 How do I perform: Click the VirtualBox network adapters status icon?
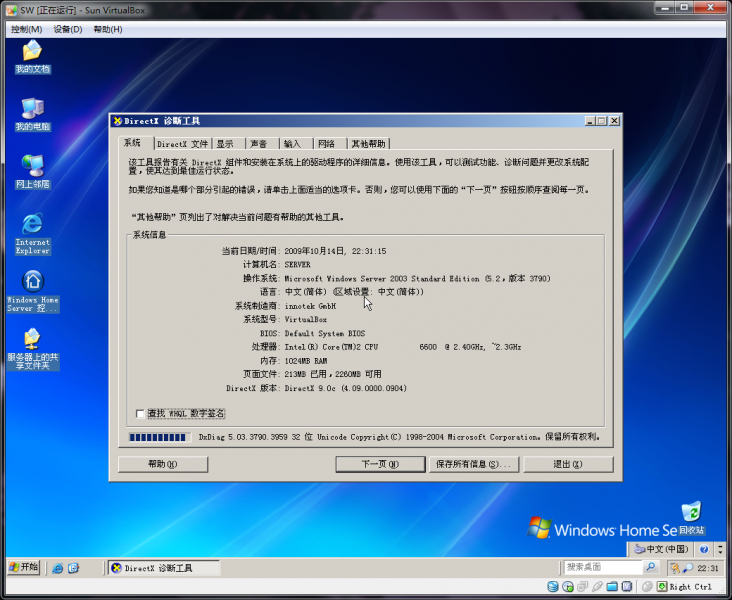point(582,586)
